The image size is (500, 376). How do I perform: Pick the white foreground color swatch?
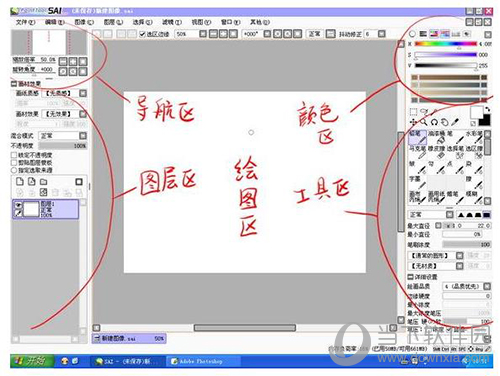pyautogui.click(x=477, y=112)
